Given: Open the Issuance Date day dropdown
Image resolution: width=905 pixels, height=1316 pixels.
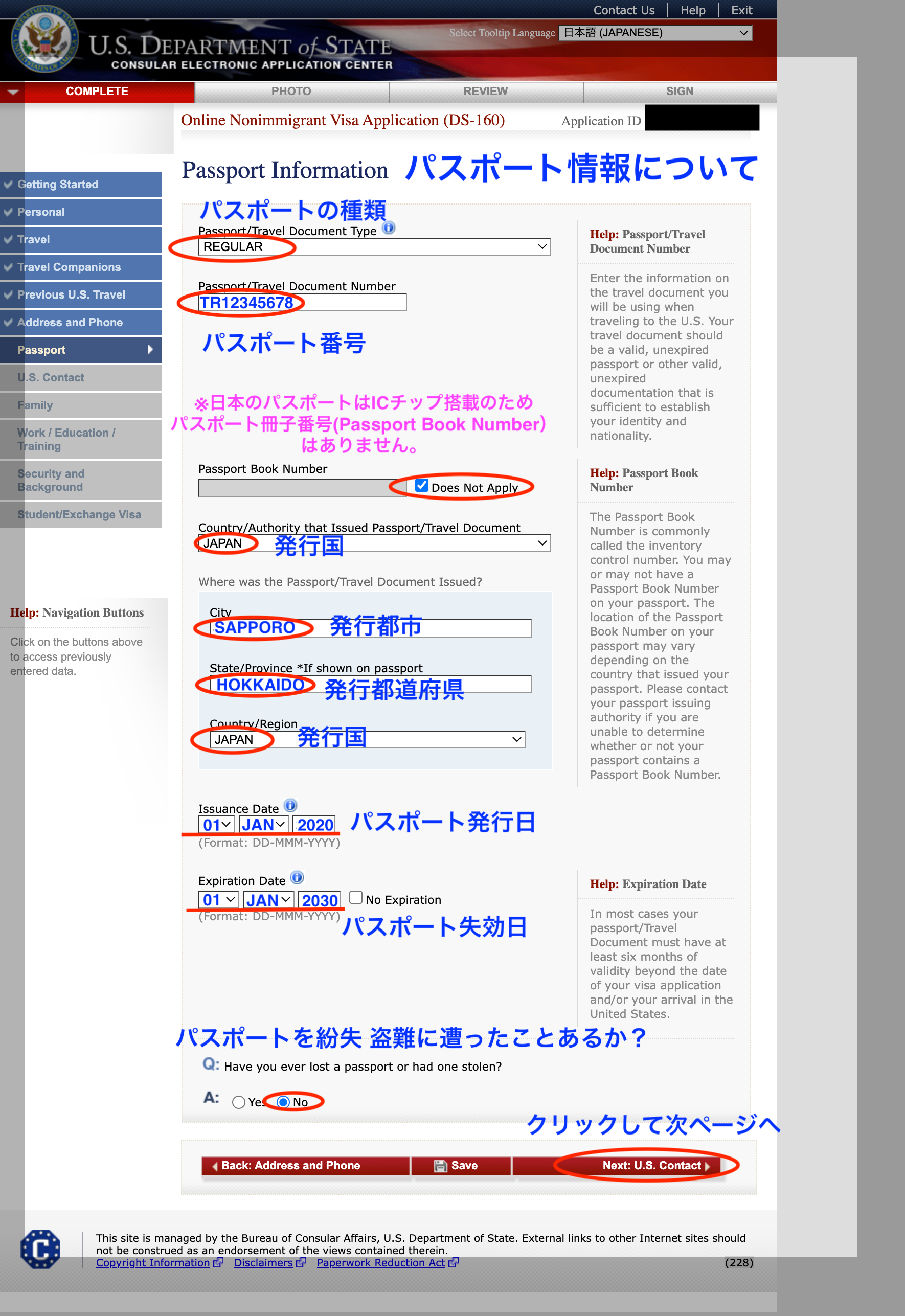Looking at the screenshot, I should coord(216,825).
